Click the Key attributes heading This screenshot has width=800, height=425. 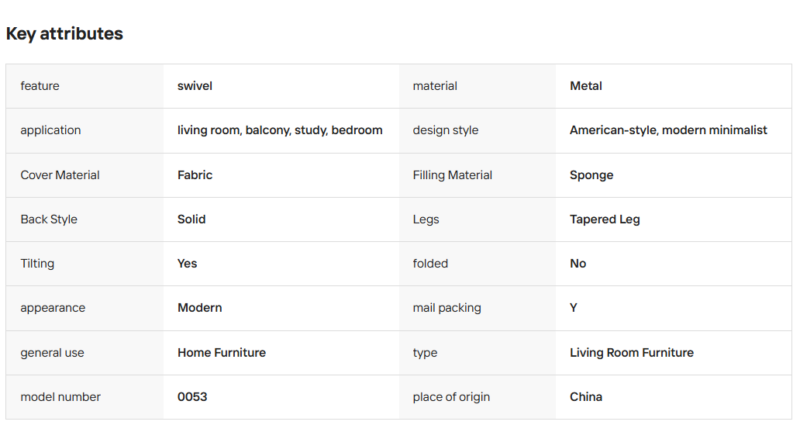[x=64, y=34]
